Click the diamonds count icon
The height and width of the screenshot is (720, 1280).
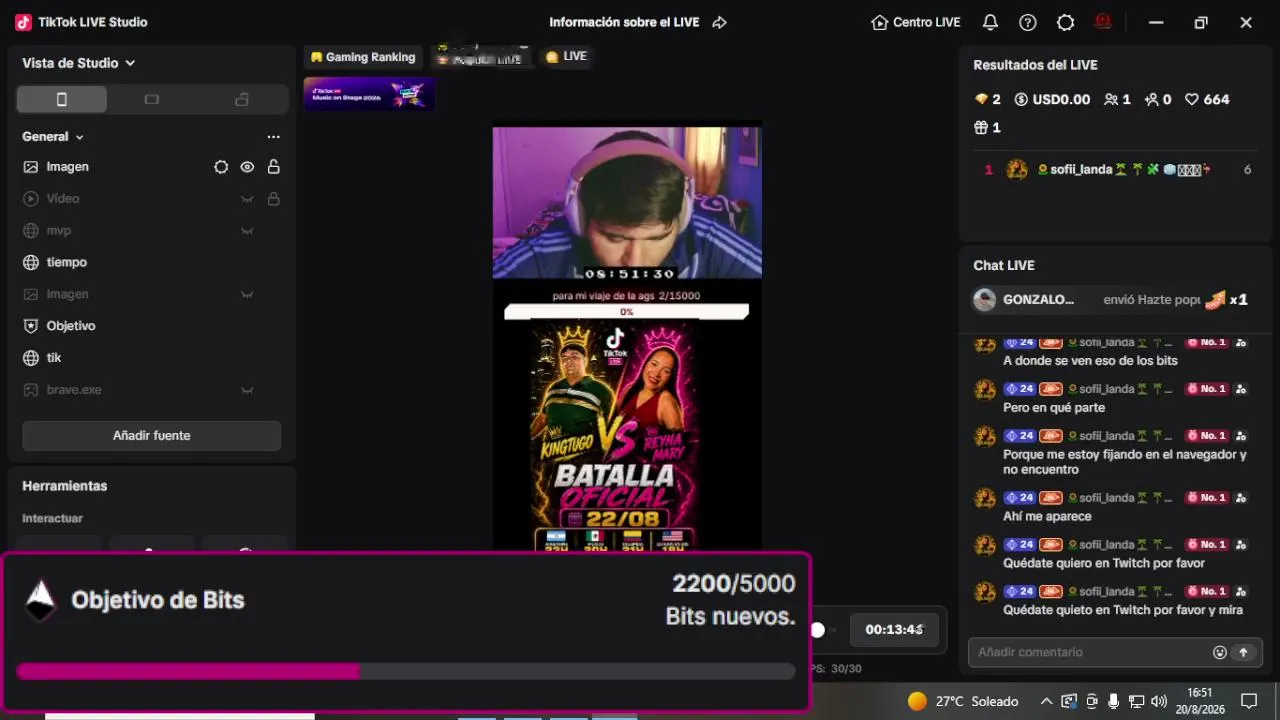click(981, 99)
